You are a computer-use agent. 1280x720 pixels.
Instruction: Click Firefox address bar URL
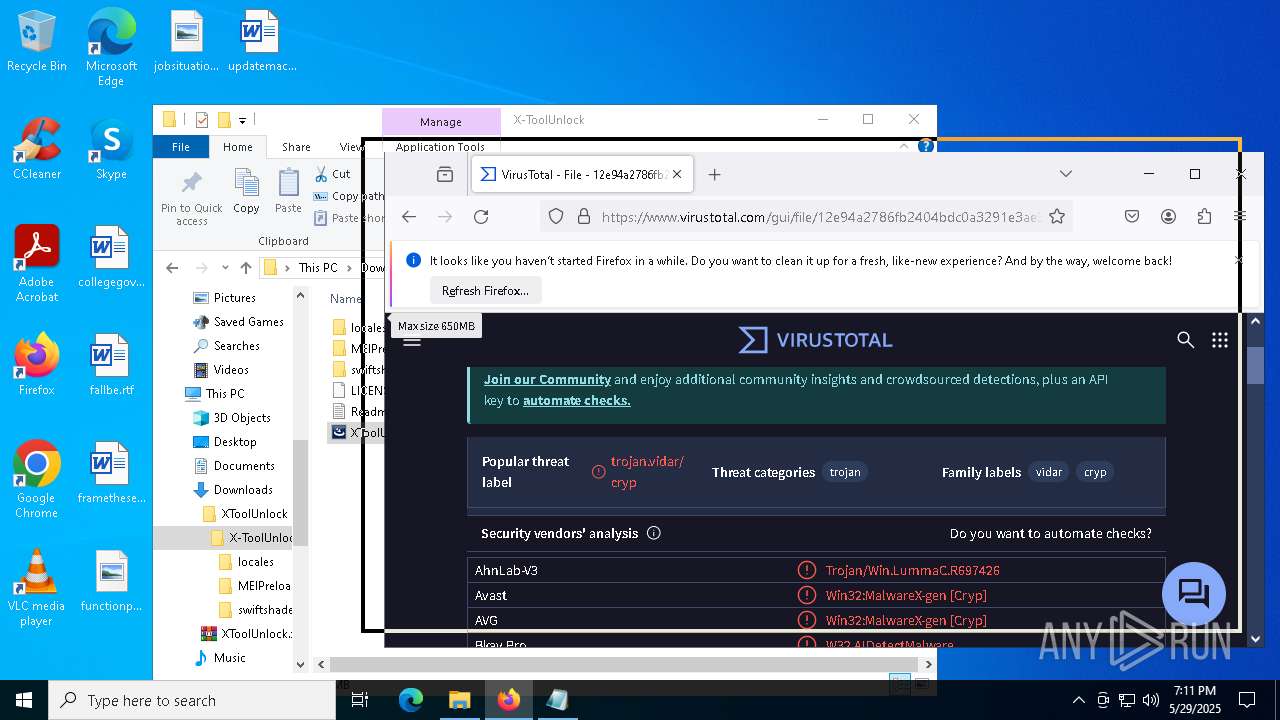click(820, 217)
